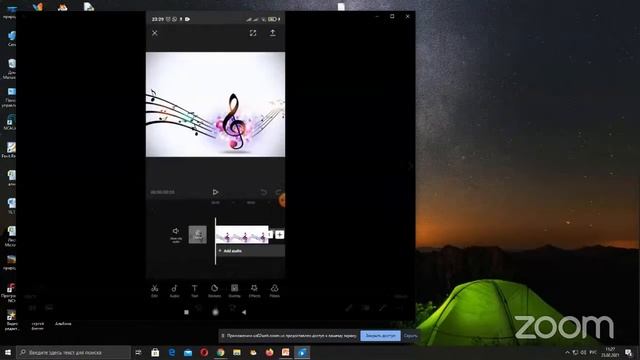Minimize the phone mirroring window

[377, 16]
